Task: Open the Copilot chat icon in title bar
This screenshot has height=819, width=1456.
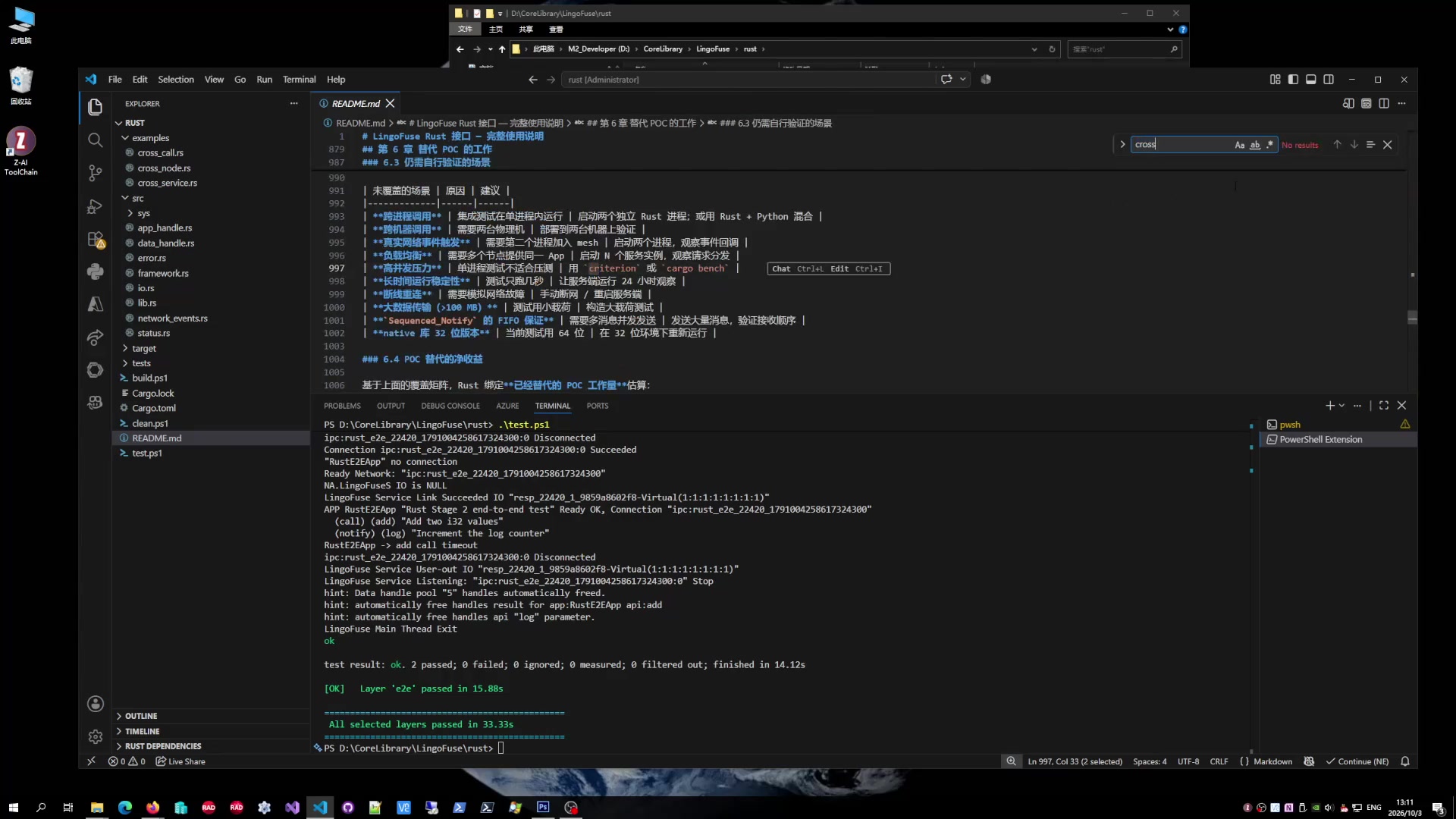Action: point(946,79)
